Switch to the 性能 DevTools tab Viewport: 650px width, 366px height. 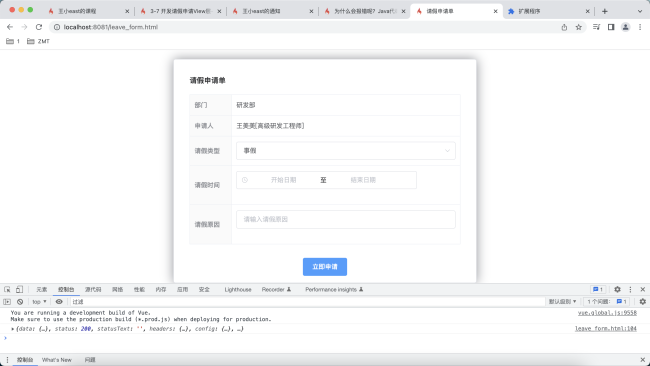pyautogui.click(x=139, y=289)
